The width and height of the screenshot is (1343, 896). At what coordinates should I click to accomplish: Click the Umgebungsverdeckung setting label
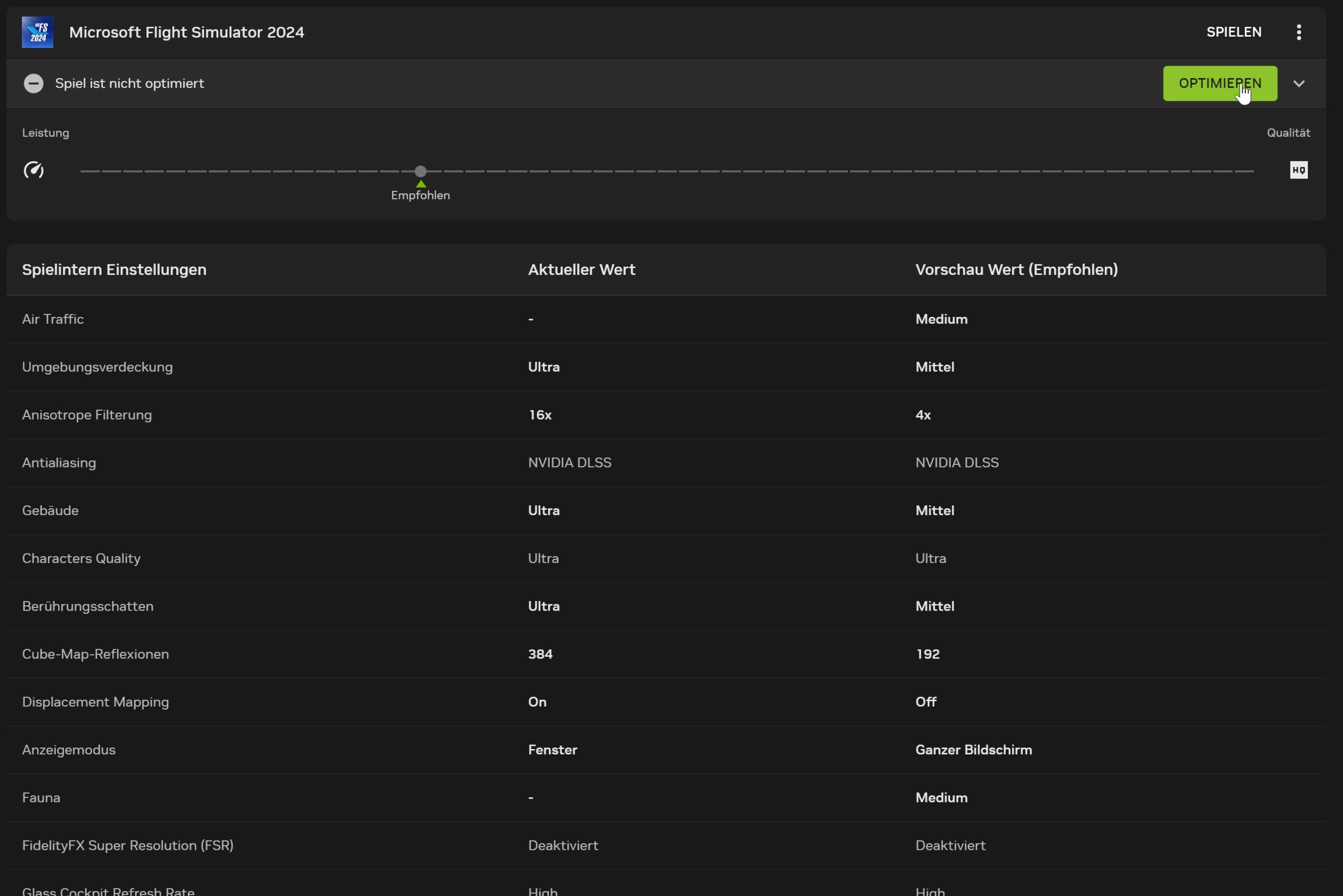[x=97, y=367]
